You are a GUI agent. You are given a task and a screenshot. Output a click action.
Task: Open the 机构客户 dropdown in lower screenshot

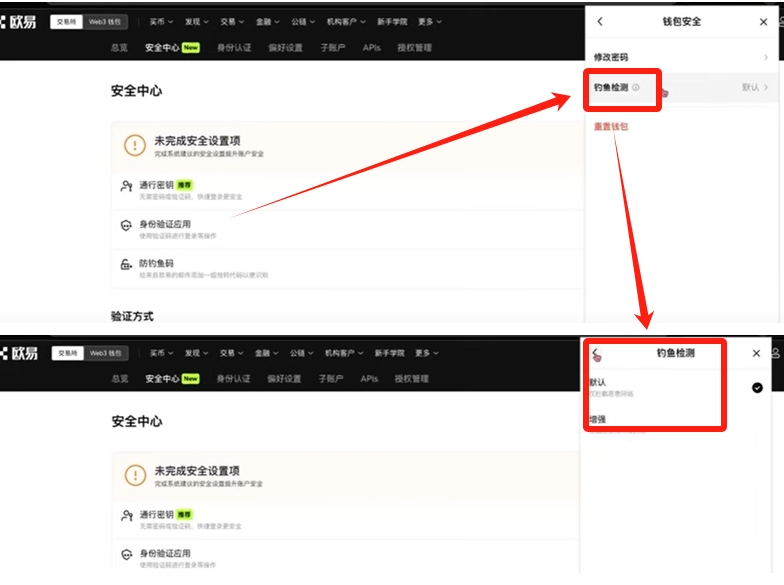coord(344,353)
